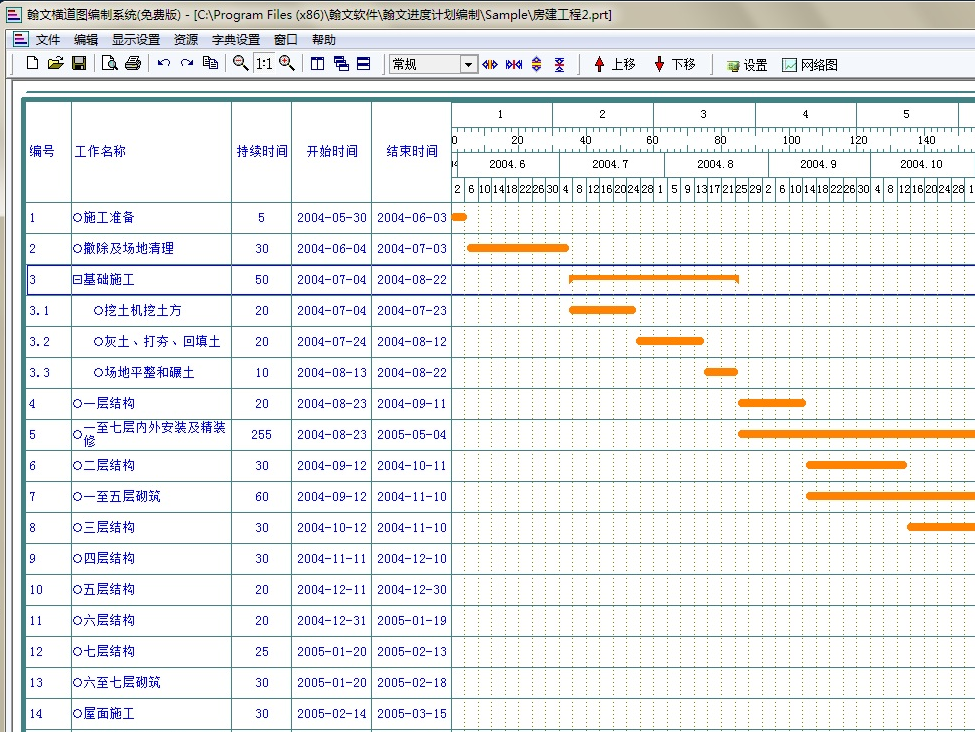
Task: Undo the last action
Action: coord(163,64)
